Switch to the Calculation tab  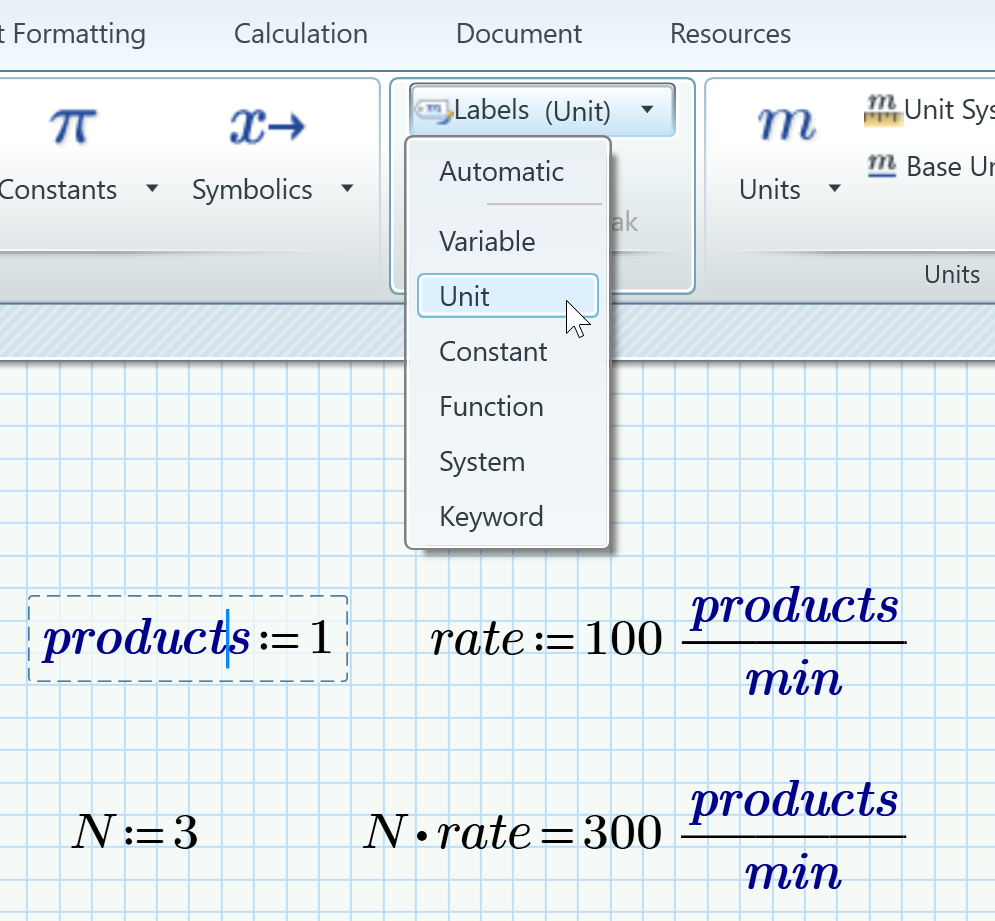tap(300, 34)
